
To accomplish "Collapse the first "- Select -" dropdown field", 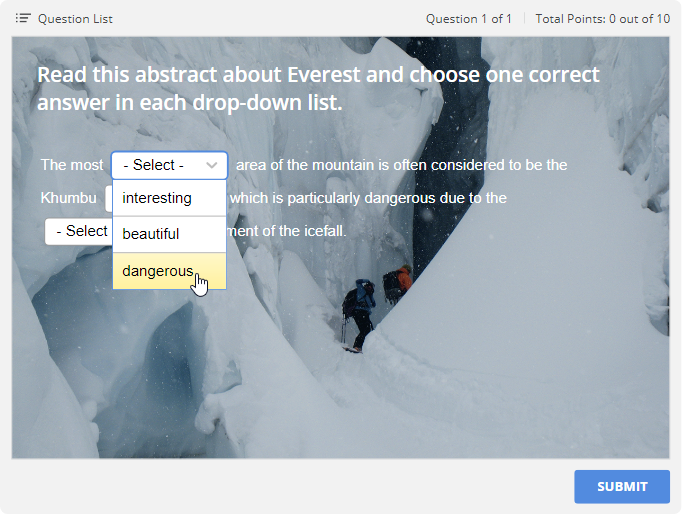I will coord(160,165).
